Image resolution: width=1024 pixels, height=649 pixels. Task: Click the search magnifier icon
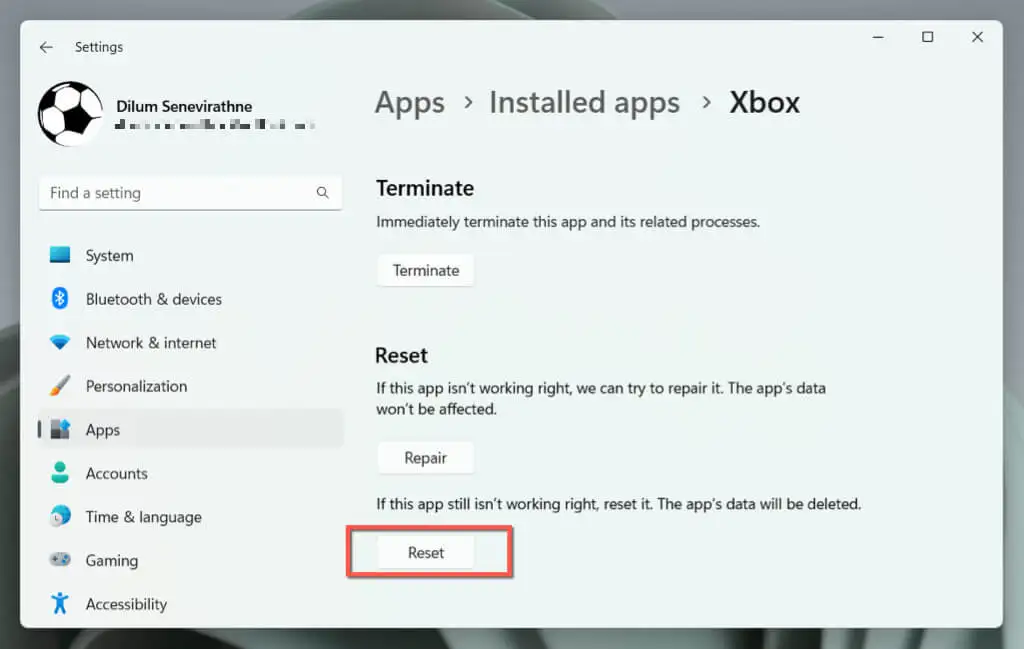(x=323, y=193)
